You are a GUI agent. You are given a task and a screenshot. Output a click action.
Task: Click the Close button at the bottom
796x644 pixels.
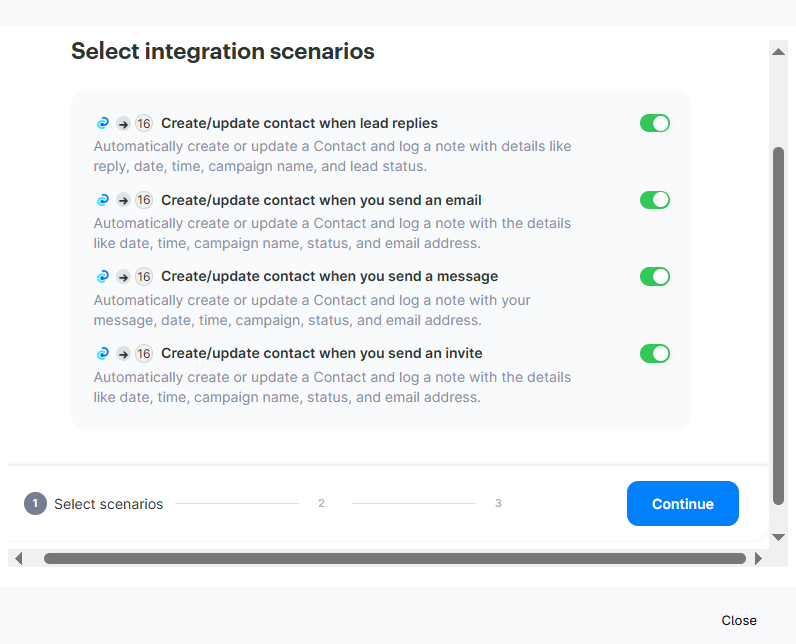pos(739,620)
